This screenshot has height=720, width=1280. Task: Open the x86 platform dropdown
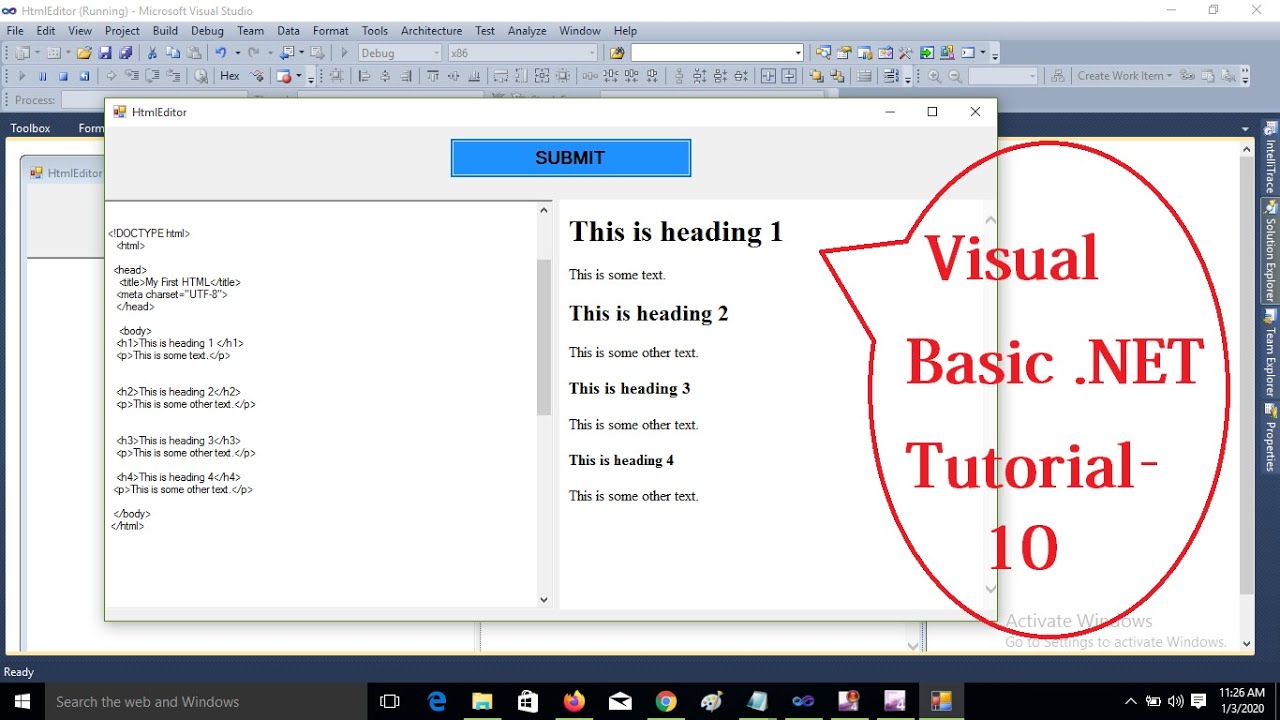(522, 53)
